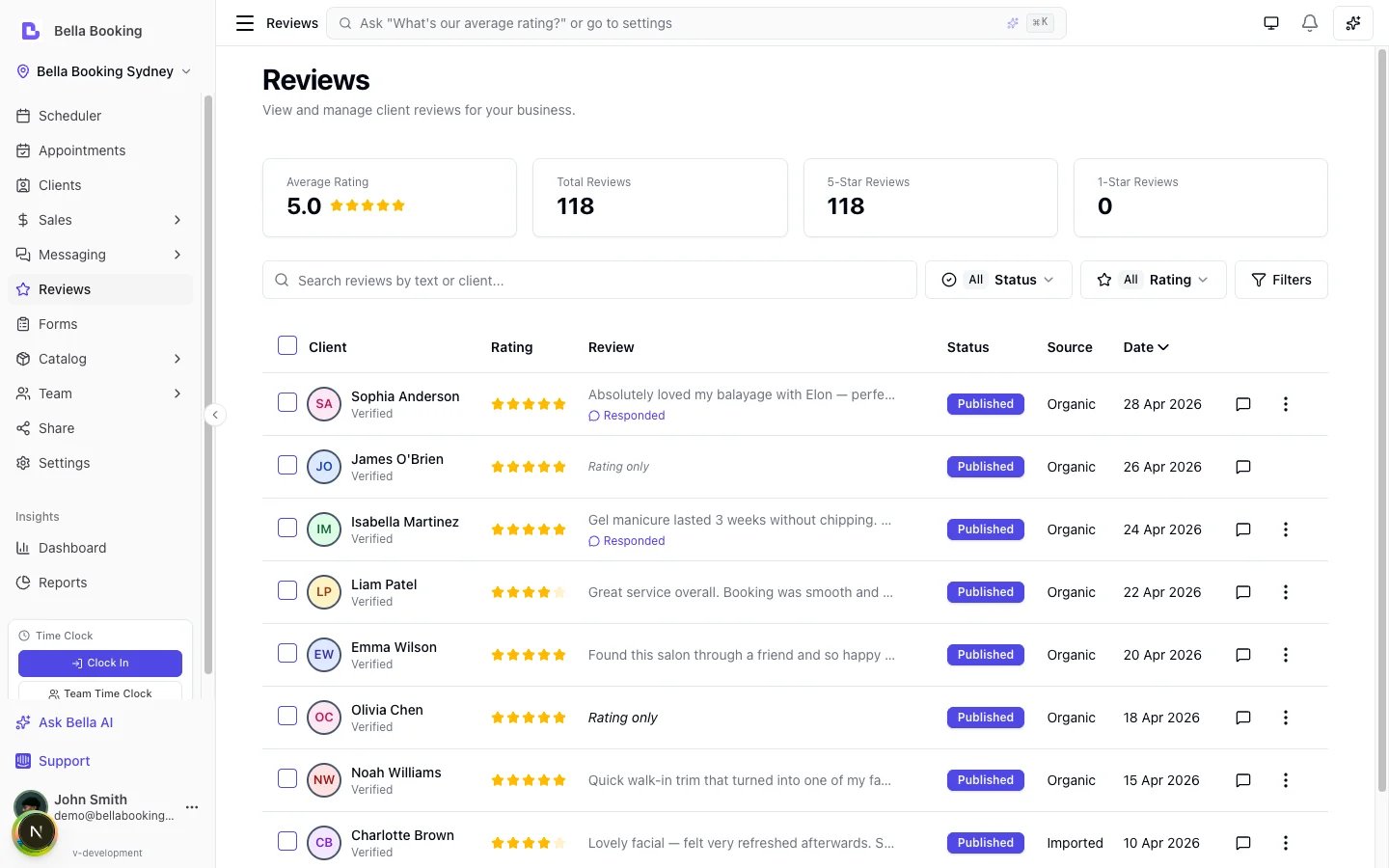This screenshot has height=868, width=1389.
Task: Click in search reviews field
Action: tap(589, 280)
